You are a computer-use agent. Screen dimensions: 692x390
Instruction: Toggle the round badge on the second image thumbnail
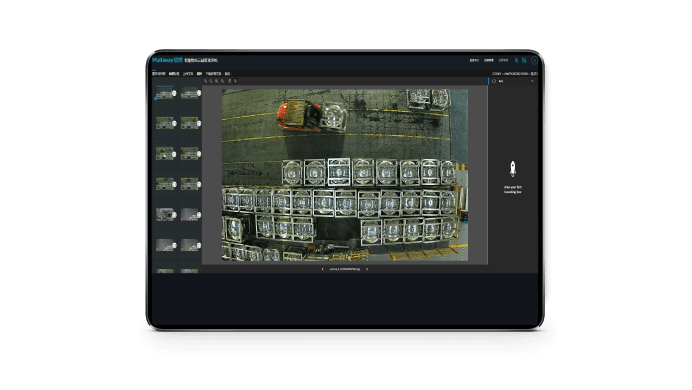point(199,93)
